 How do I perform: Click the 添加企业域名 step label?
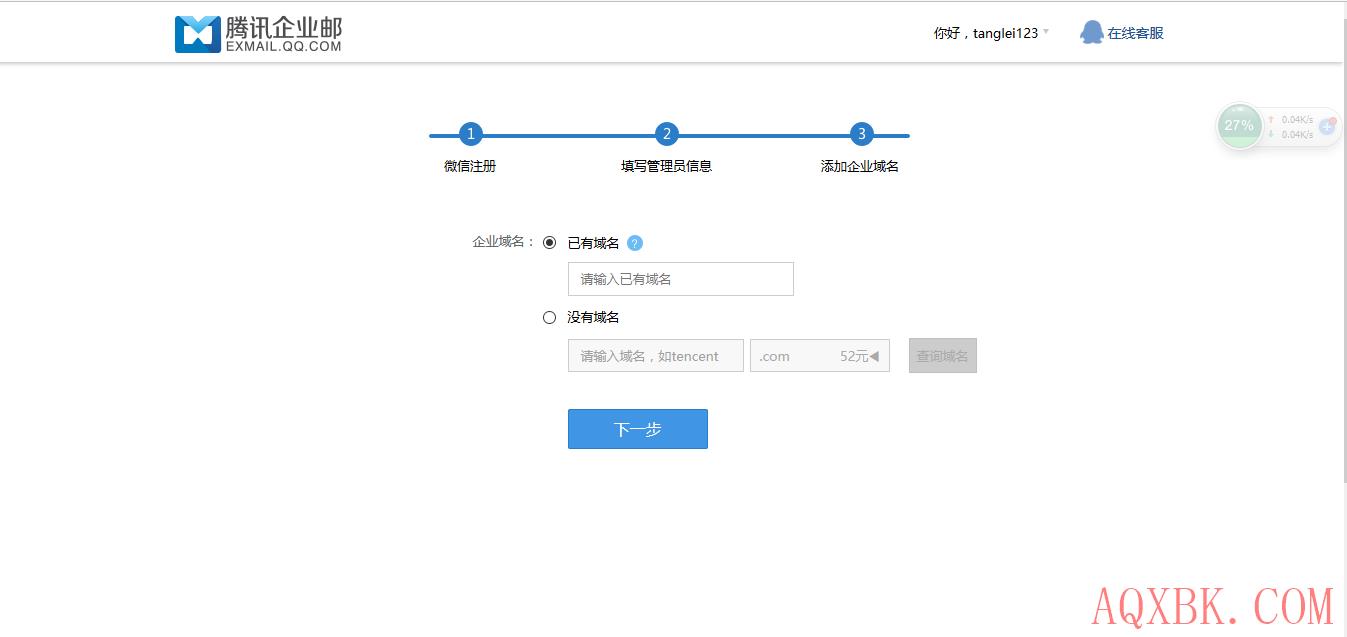(x=860, y=166)
